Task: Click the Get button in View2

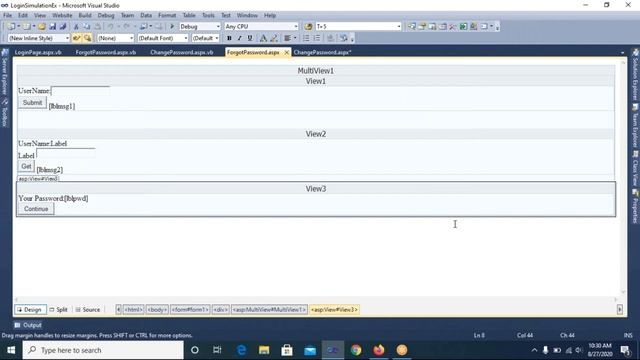Action: 26,166
